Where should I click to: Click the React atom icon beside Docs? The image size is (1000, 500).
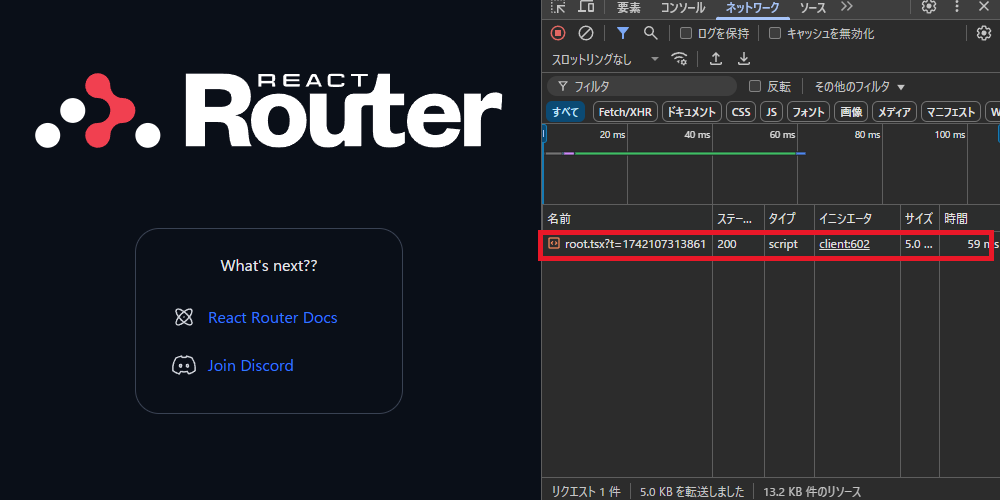click(x=184, y=317)
